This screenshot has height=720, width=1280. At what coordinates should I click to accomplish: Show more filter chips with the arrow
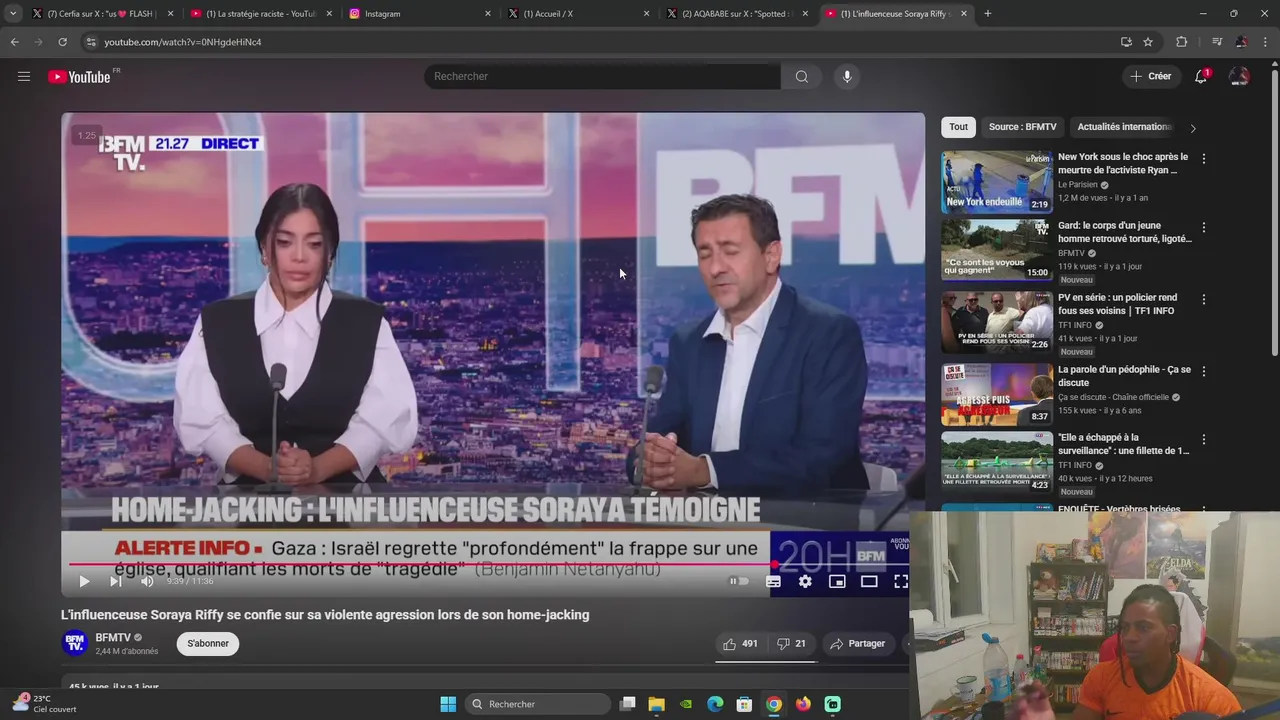(1192, 128)
